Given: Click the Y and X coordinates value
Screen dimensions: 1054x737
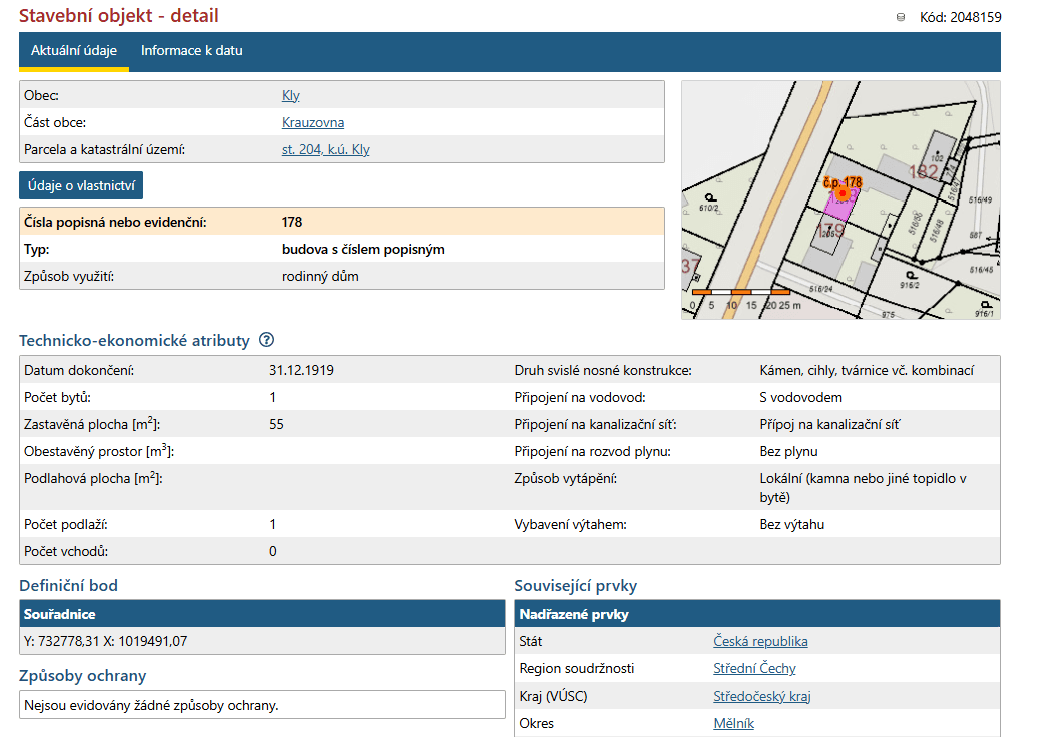Looking at the screenshot, I should (x=105, y=642).
